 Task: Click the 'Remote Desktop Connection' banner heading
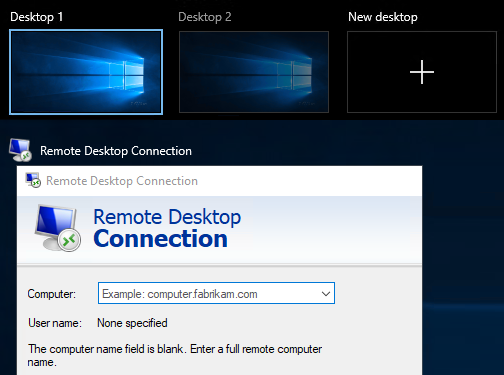point(167,228)
